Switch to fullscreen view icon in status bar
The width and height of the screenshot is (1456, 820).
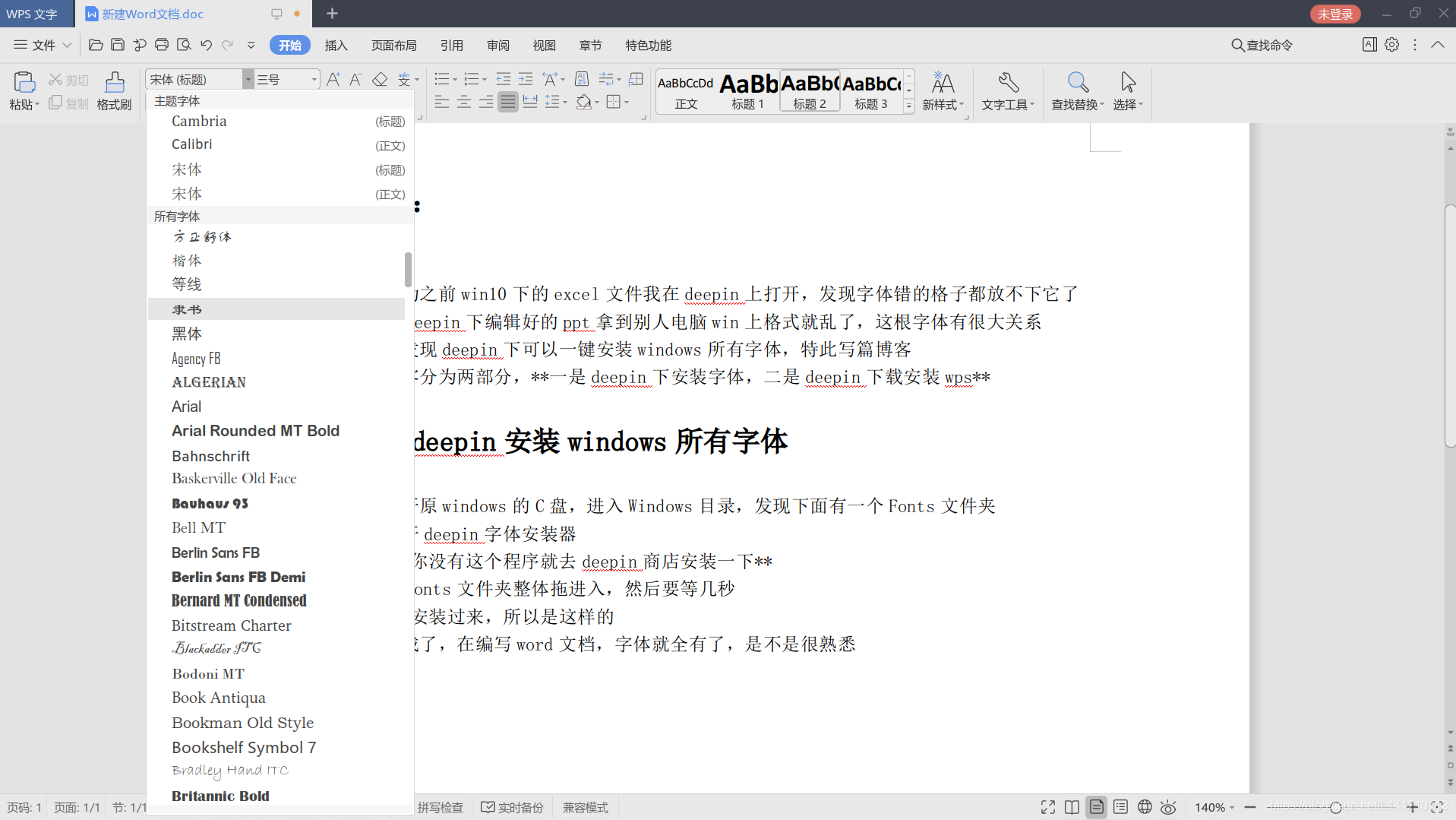tap(1048, 807)
